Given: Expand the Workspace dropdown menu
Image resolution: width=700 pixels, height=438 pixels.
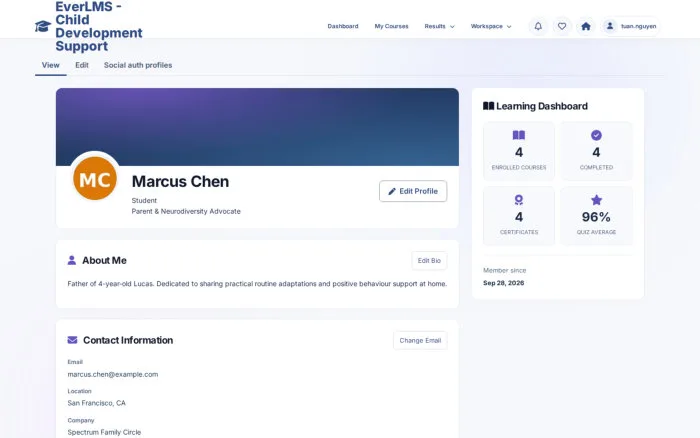Looking at the screenshot, I should (491, 26).
